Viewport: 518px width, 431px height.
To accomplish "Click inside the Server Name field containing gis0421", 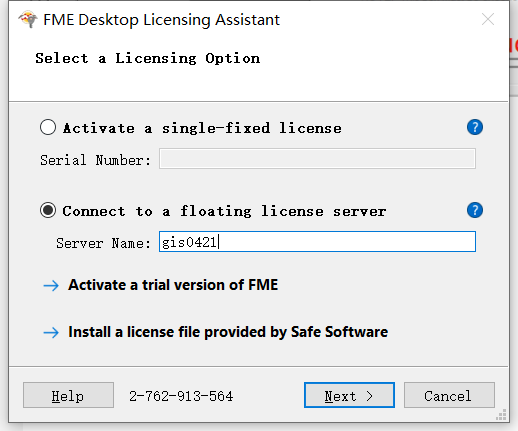I will pyautogui.click(x=317, y=242).
